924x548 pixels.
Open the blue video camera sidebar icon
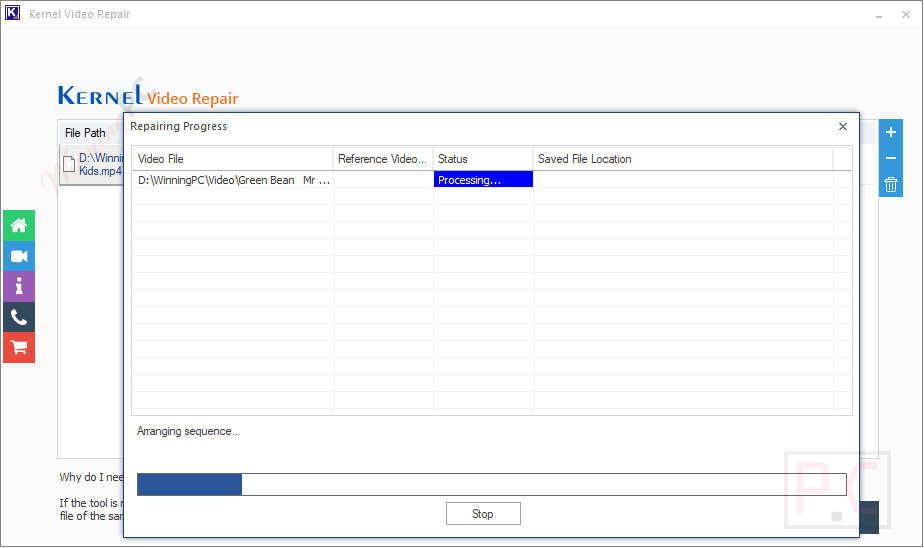point(19,256)
